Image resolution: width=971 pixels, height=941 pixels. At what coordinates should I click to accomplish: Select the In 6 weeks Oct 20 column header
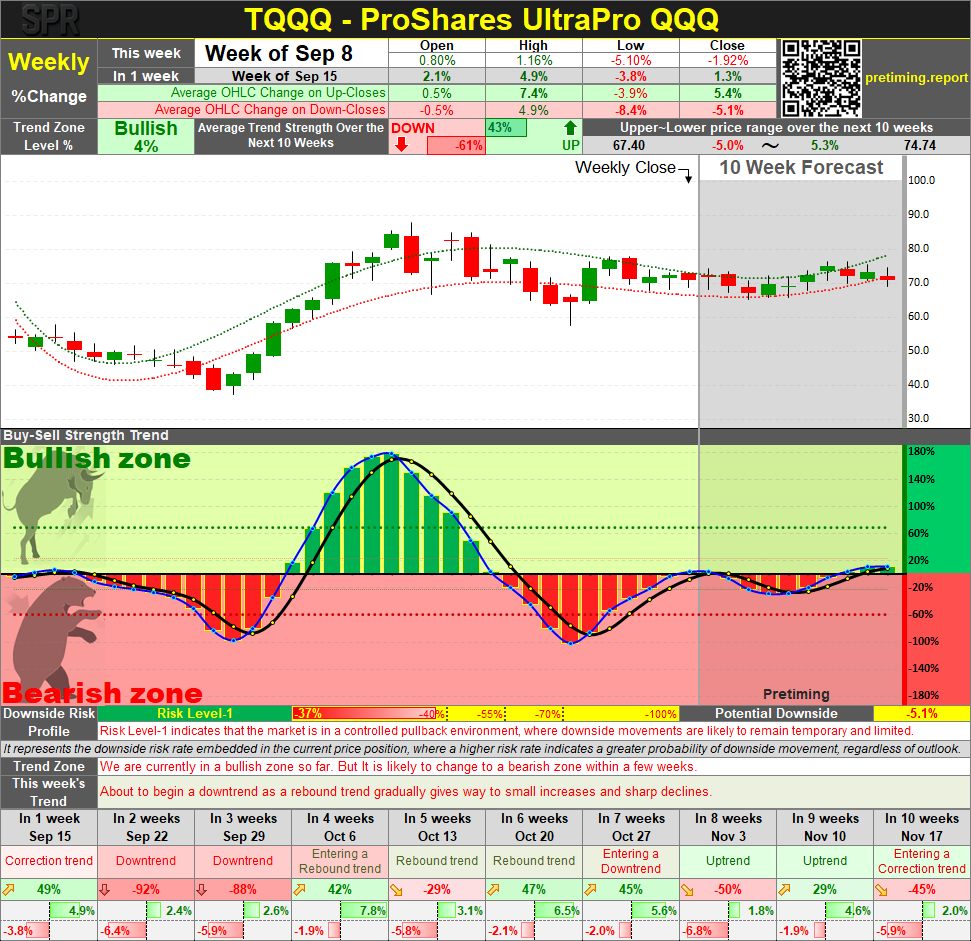[534, 827]
